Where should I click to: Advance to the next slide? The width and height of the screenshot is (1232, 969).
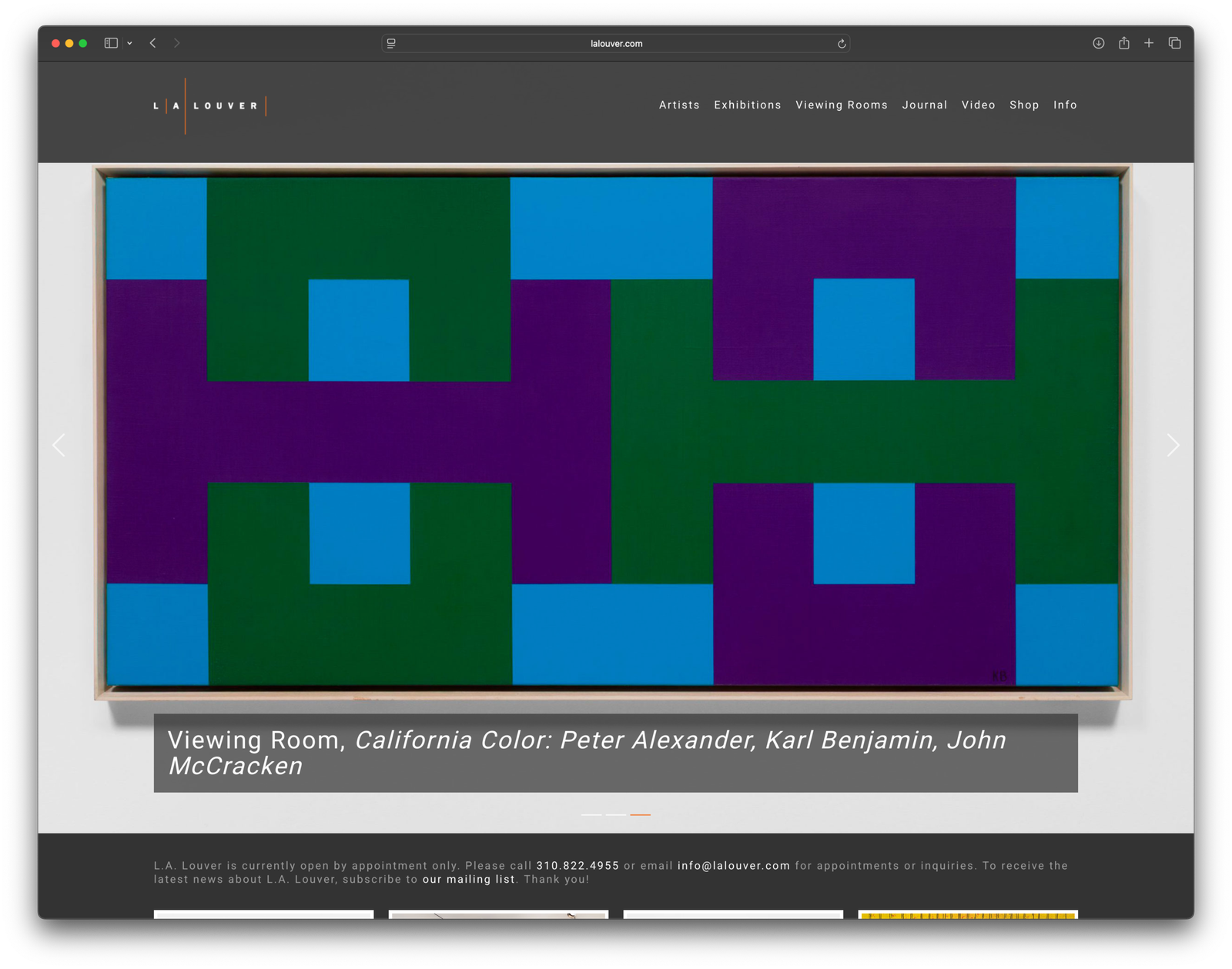coord(1173,445)
